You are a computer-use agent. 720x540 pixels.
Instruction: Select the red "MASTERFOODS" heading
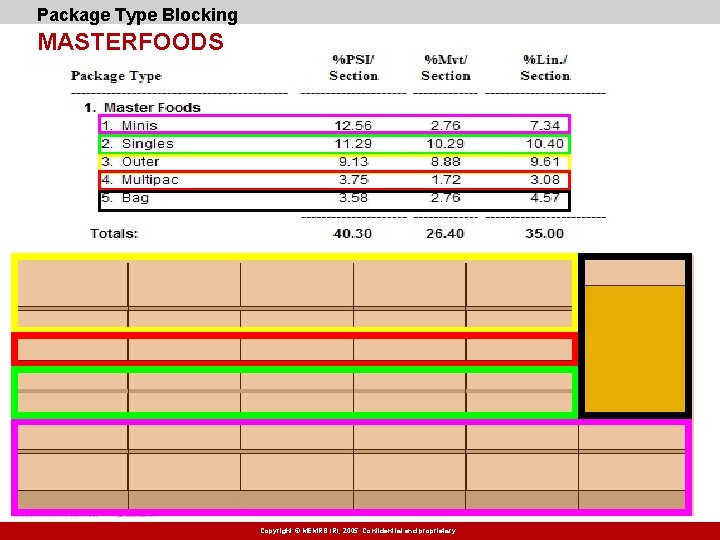click(x=130, y=42)
